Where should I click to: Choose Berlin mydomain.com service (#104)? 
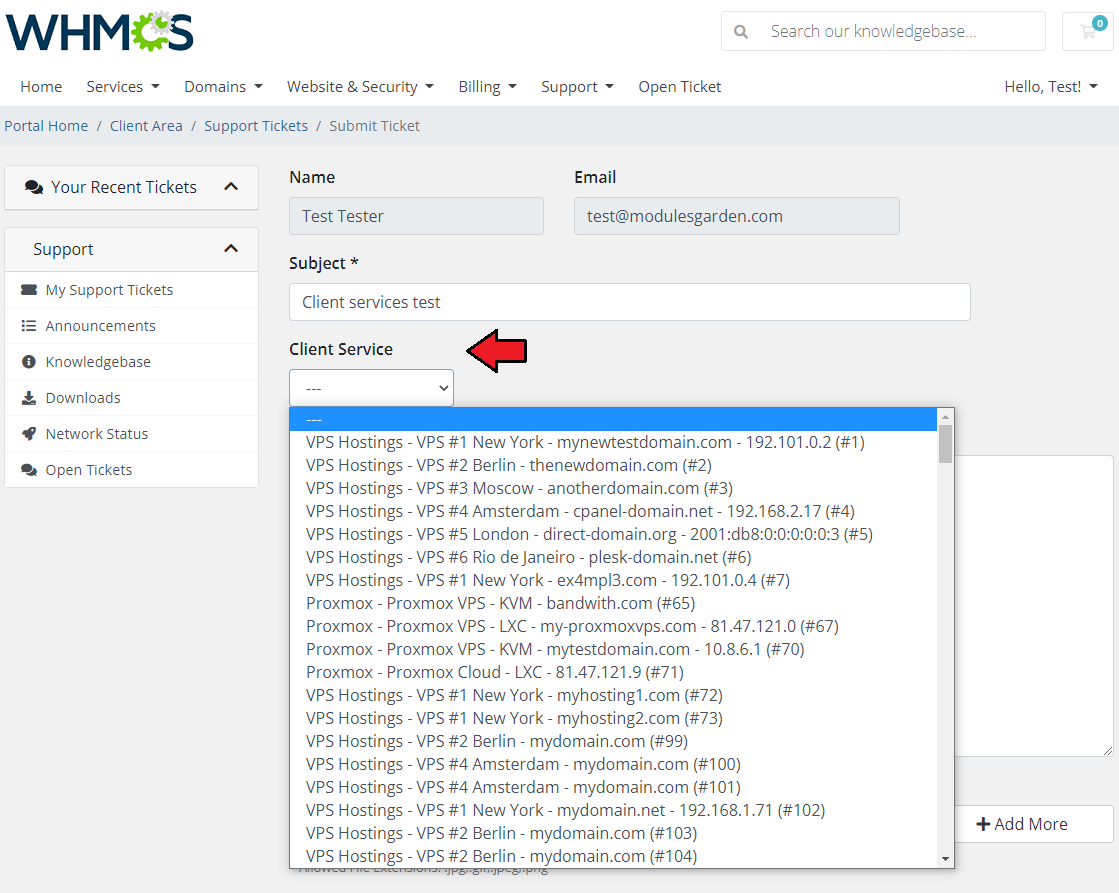pos(613,856)
